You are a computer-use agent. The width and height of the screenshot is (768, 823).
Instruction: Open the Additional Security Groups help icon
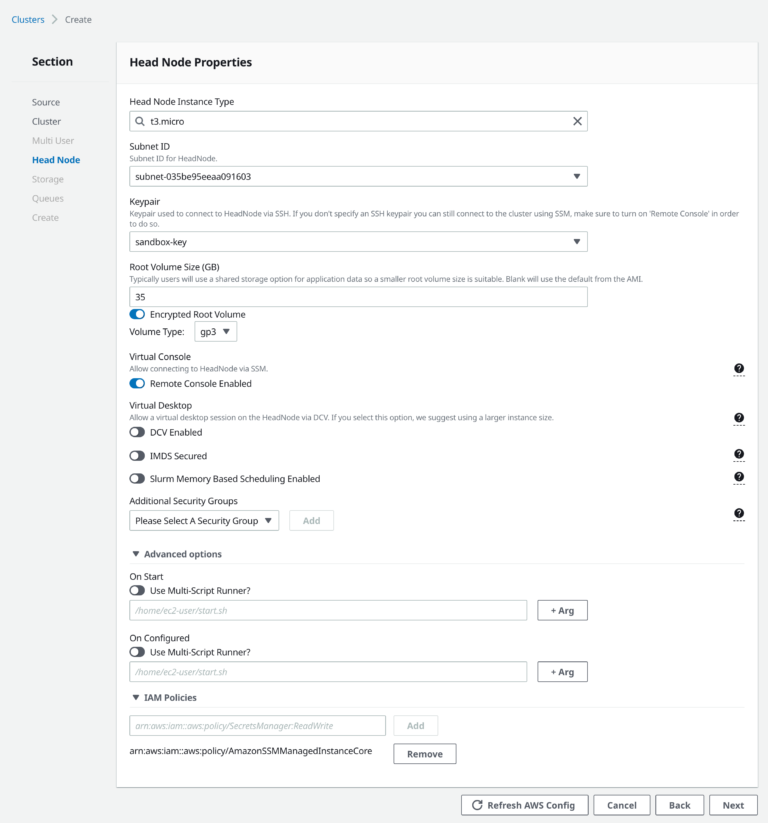pyautogui.click(x=739, y=513)
